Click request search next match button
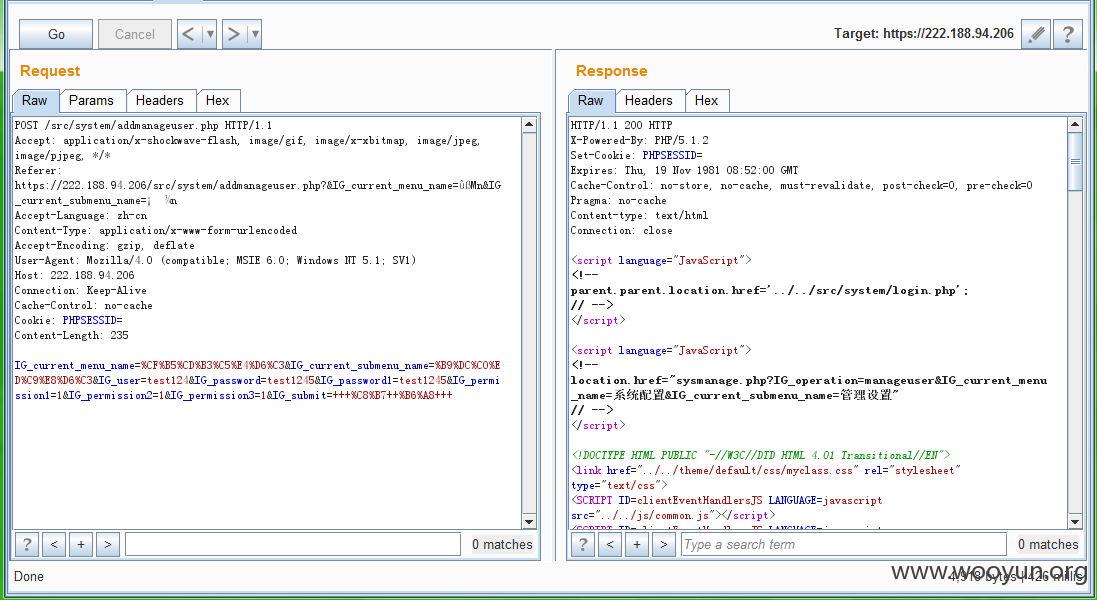1097x600 pixels. click(x=108, y=544)
